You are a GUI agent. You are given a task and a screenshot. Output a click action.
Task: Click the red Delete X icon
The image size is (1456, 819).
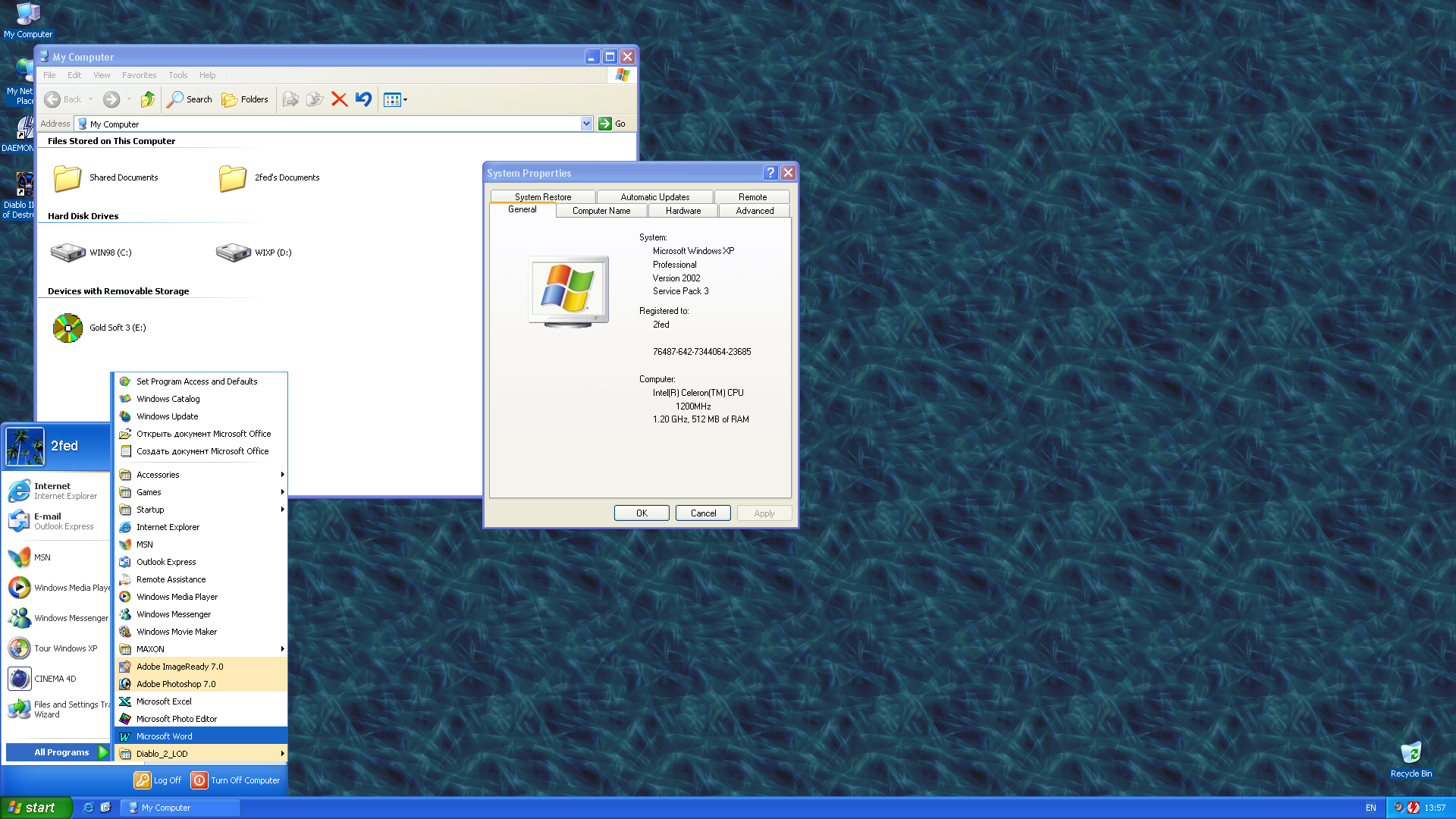click(x=340, y=99)
